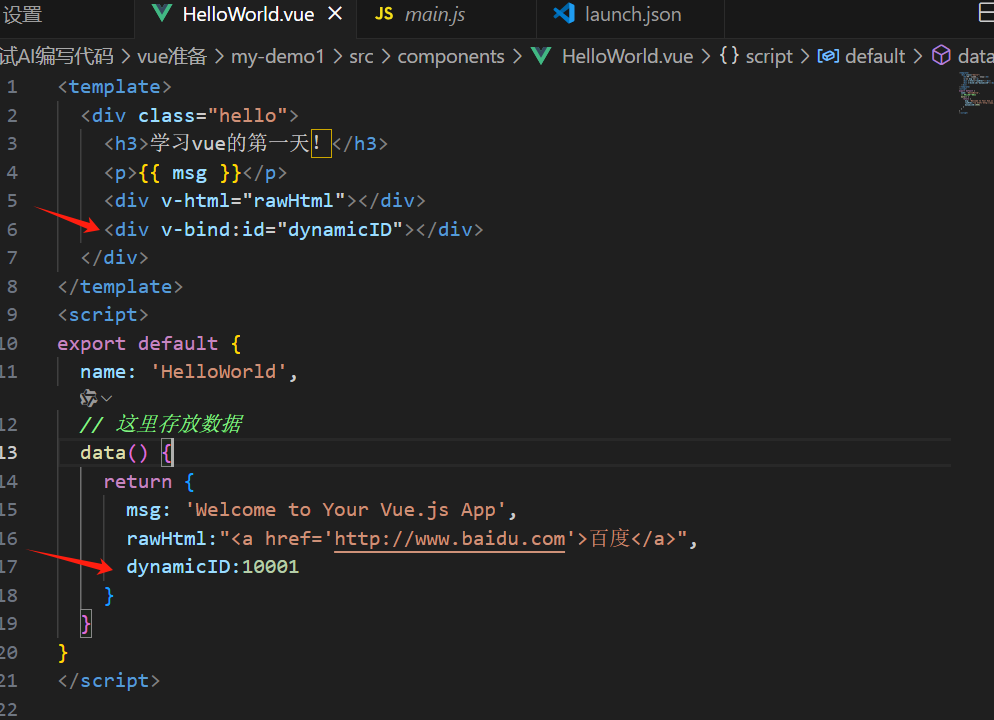Click the boxed closing brace on line 19
Viewport: 994px width, 720px height.
coord(86,624)
